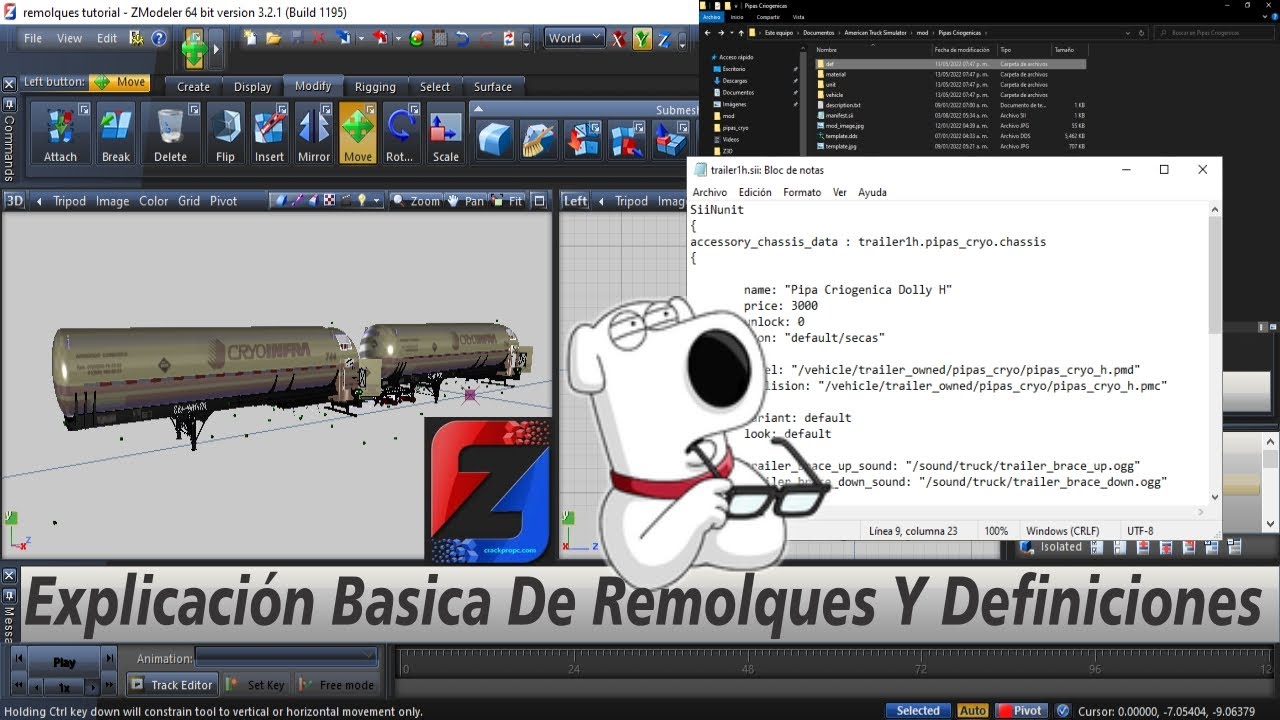Screen dimensions: 1280x720
Task: Click Grid in the 3D viewport header
Action: (x=189, y=201)
